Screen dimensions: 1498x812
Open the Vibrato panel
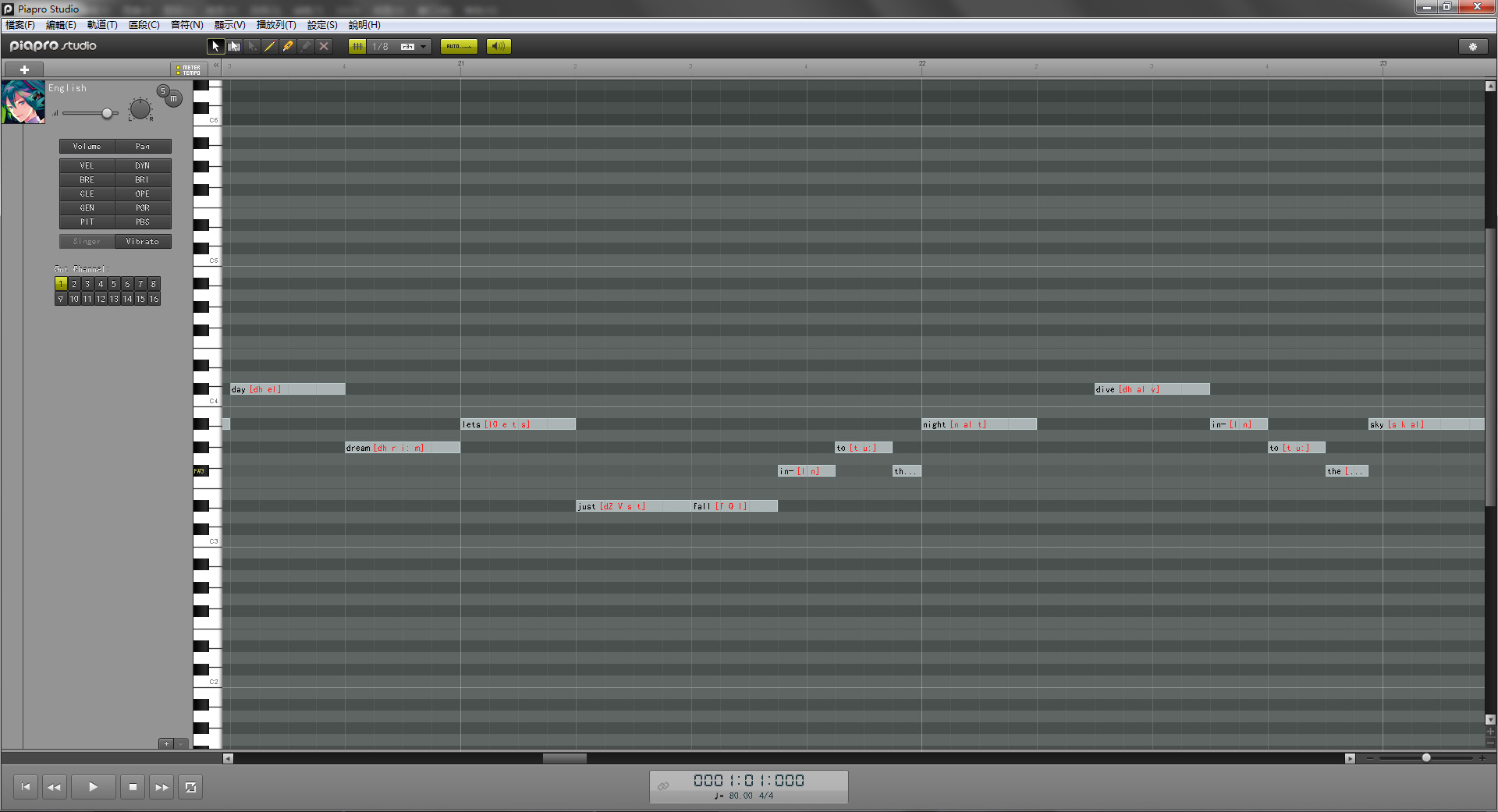click(143, 242)
